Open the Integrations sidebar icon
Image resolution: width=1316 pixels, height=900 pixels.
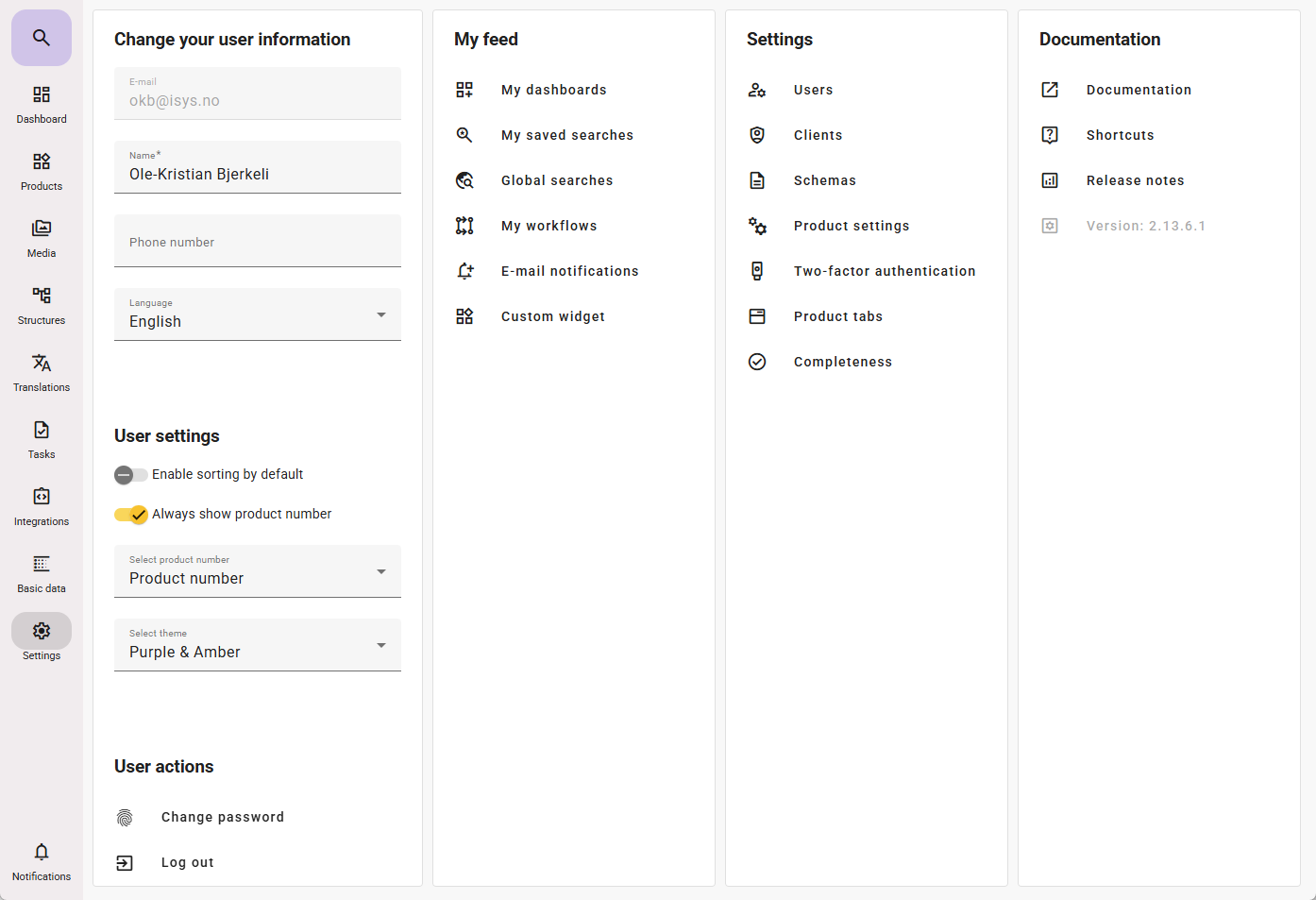(x=42, y=497)
